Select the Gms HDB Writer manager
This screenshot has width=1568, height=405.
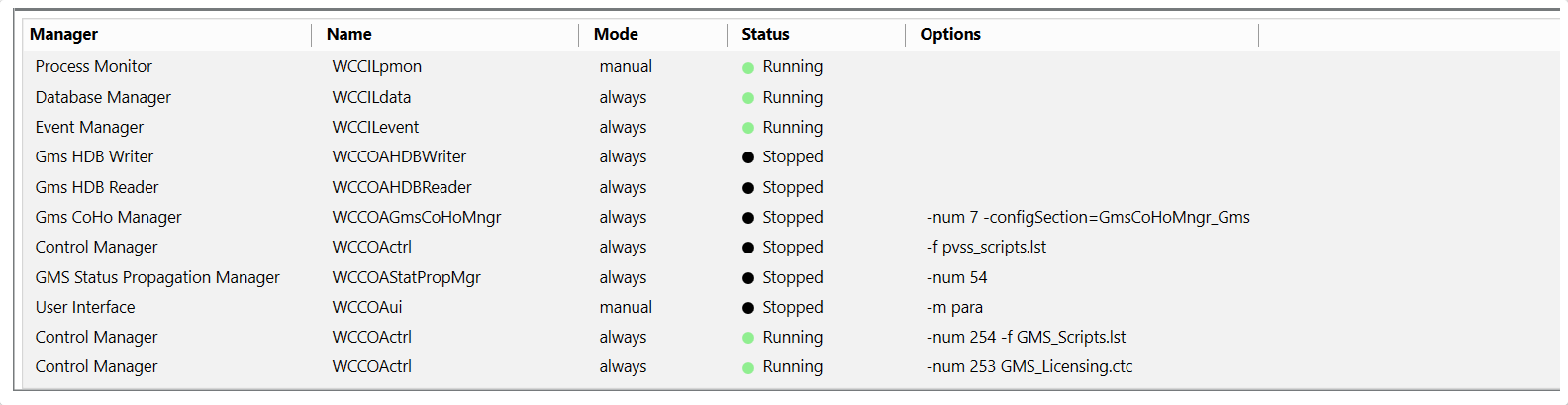pyautogui.click(x=94, y=157)
